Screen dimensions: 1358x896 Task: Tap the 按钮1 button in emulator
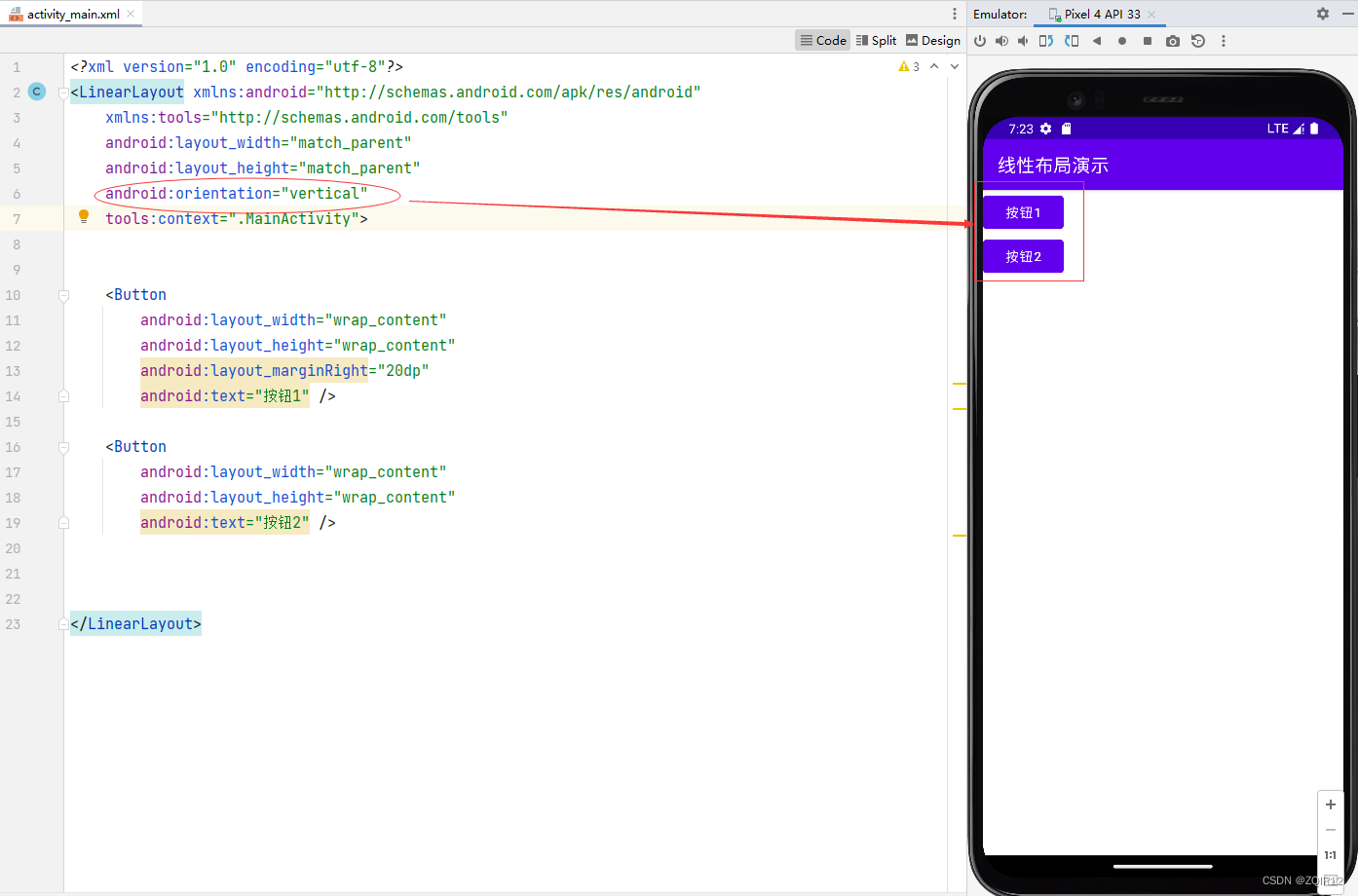tap(1023, 212)
